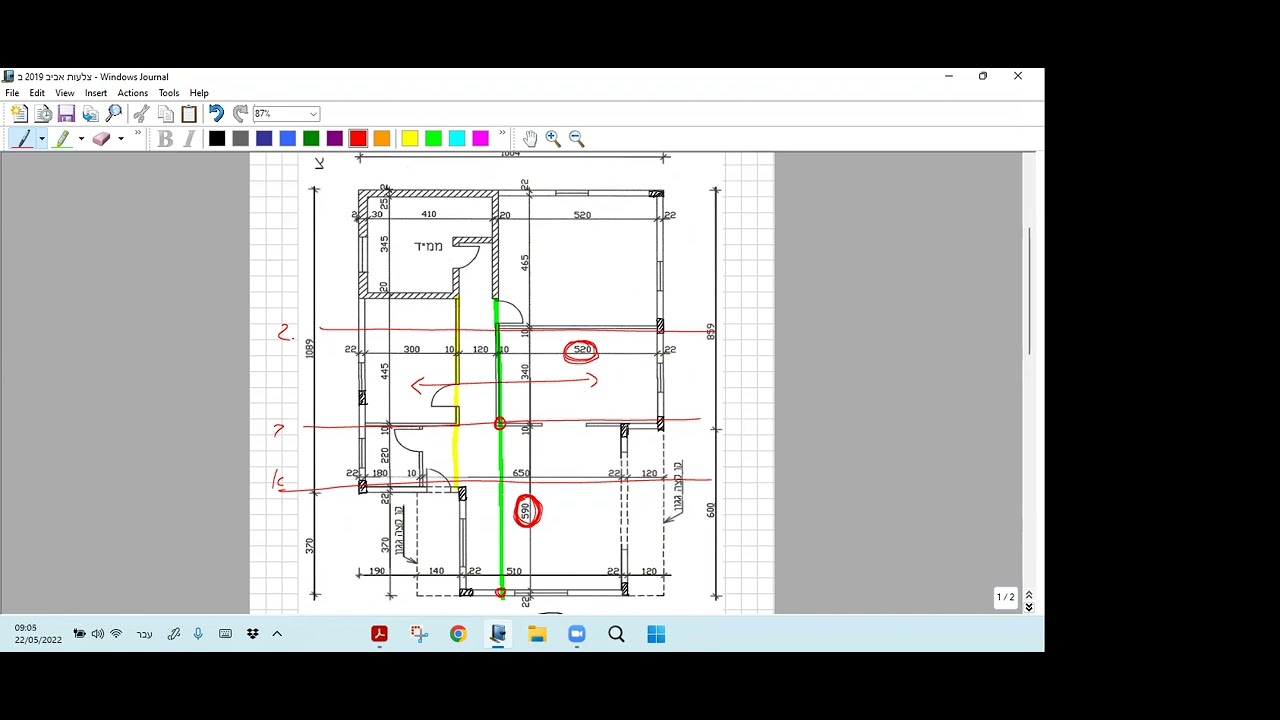This screenshot has width=1280, height=720.
Task: Pick the cyan ink color swatch
Action: [457, 139]
